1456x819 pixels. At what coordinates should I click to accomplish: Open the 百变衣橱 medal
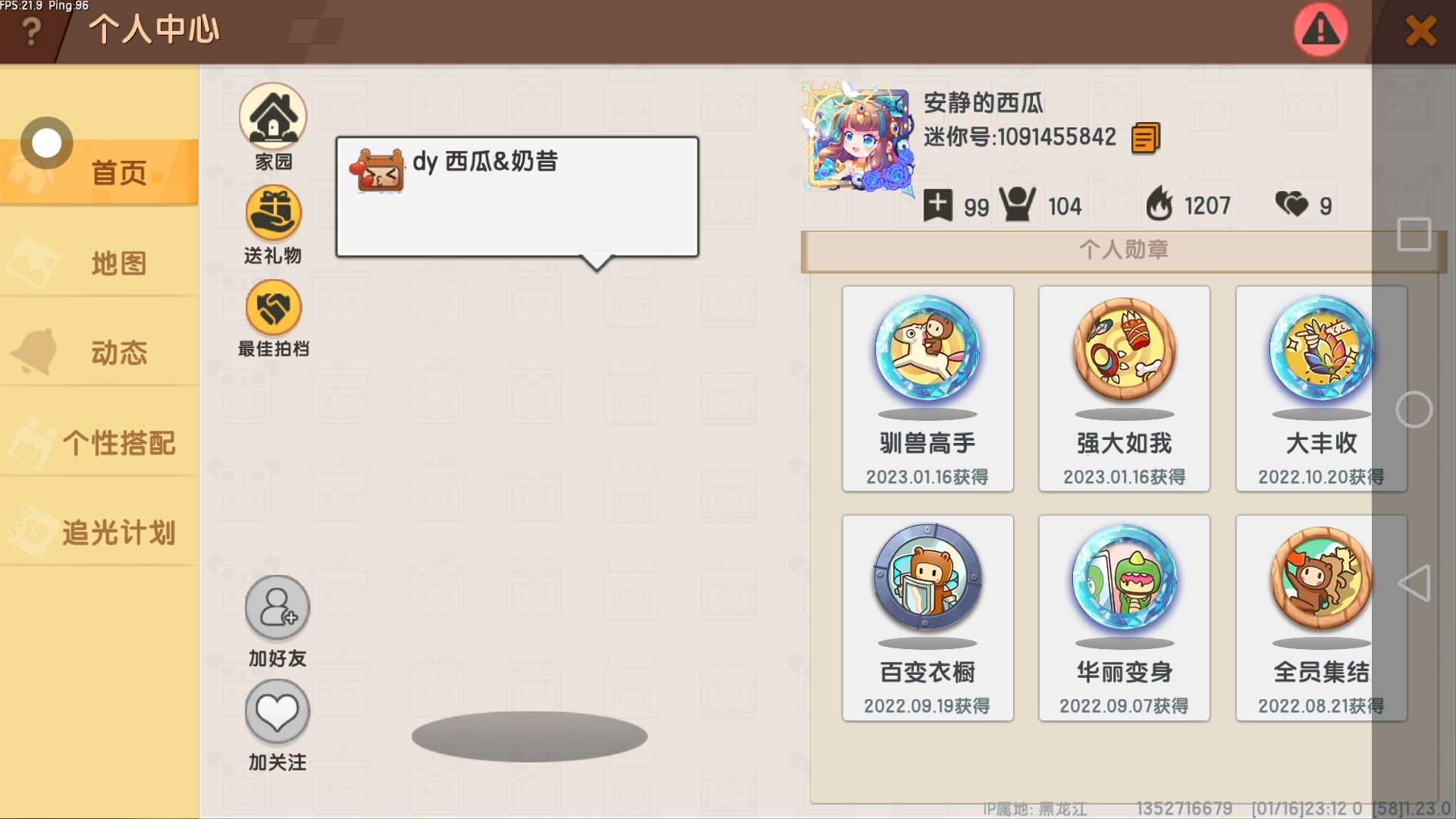coord(927,617)
